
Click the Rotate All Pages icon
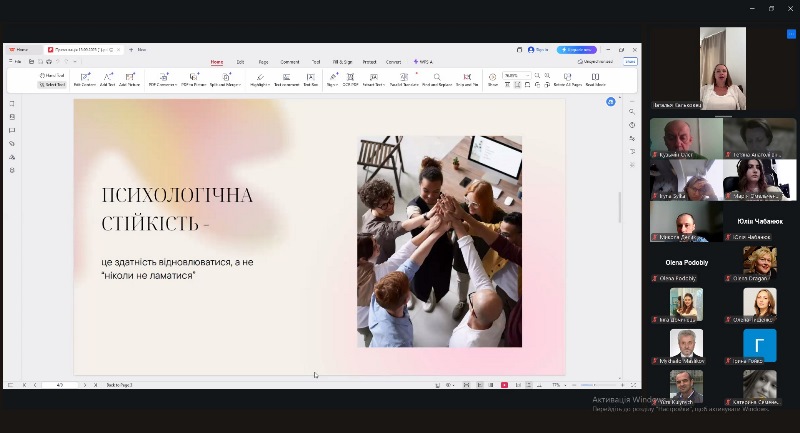click(x=570, y=79)
